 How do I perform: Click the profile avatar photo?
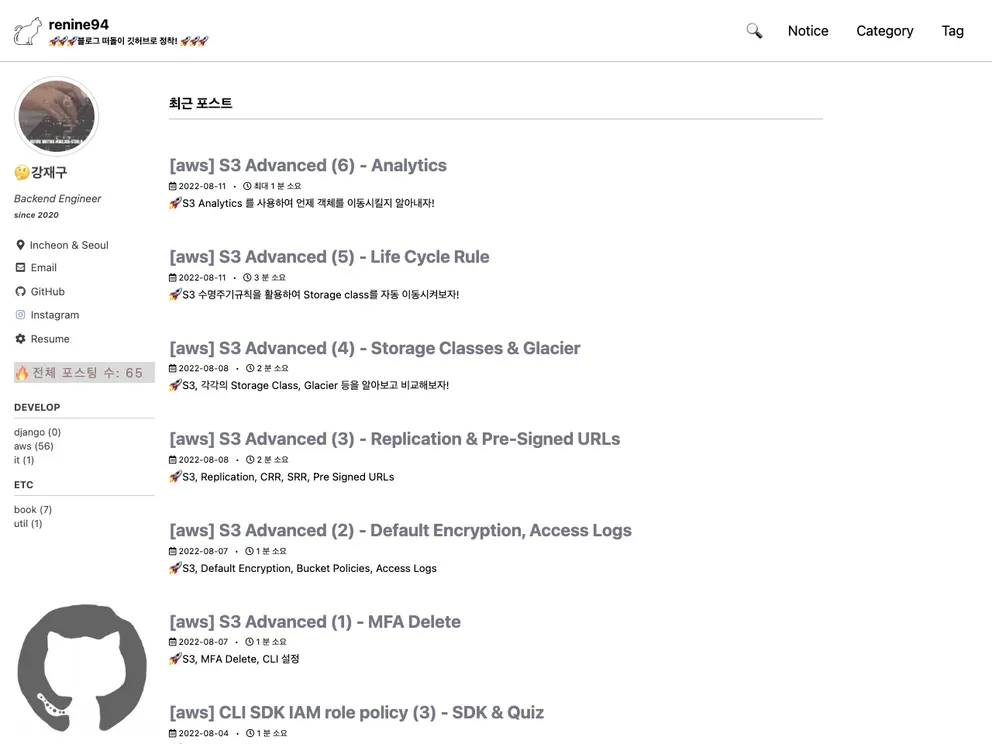pos(57,117)
